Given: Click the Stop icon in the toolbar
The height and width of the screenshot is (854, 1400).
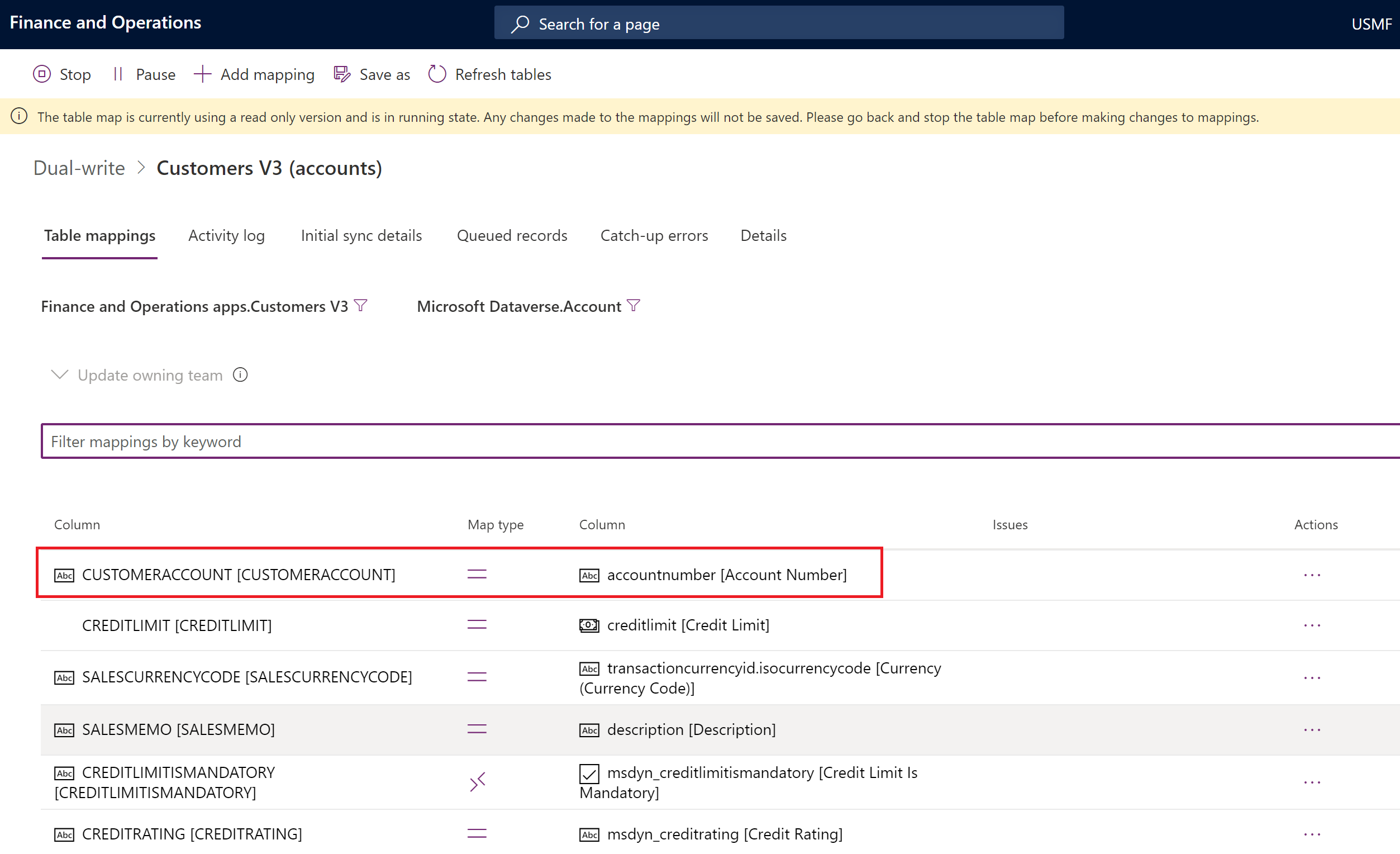Looking at the screenshot, I should click(41, 74).
